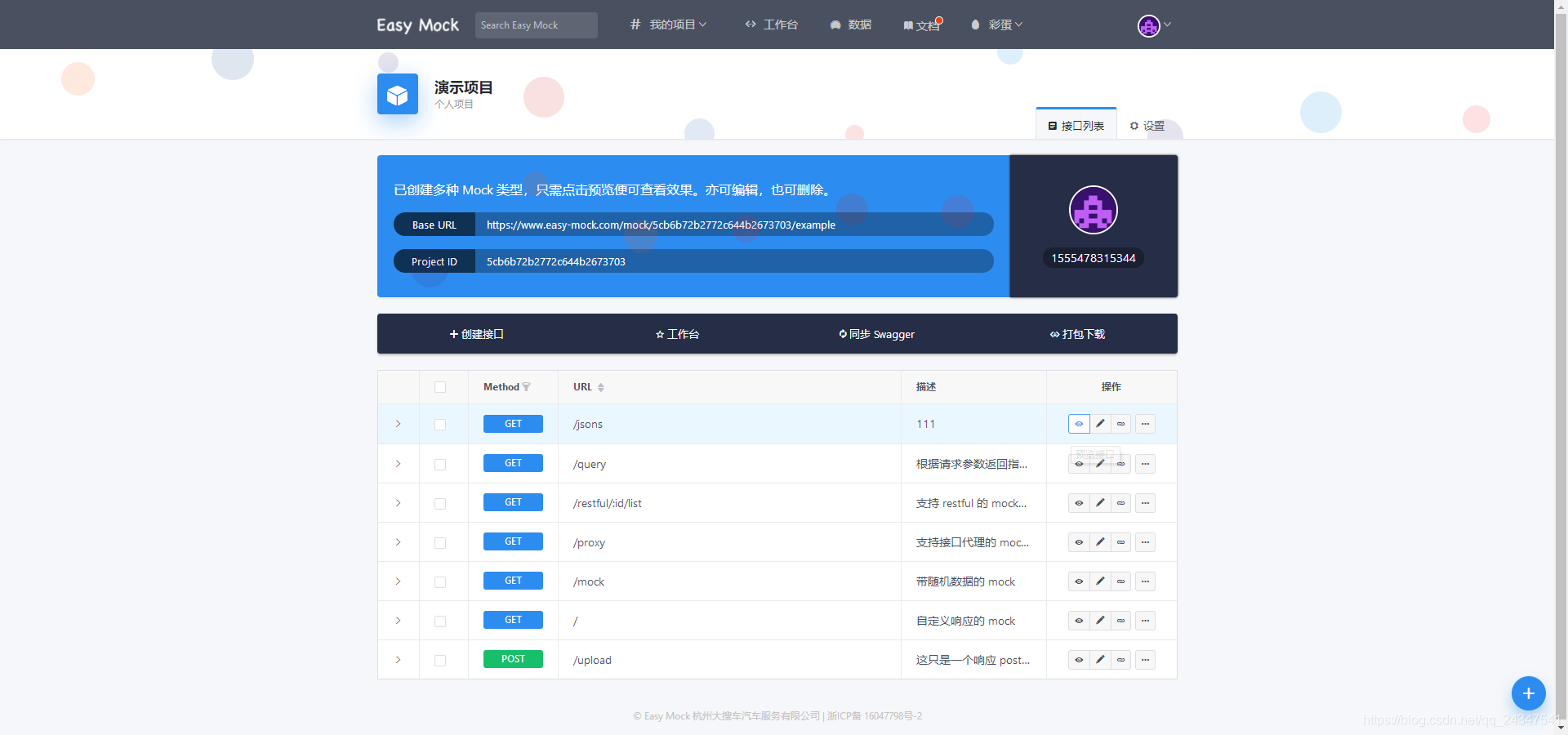Edit the / root interface
The height and width of the screenshot is (735, 1568).
coord(1100,621)
